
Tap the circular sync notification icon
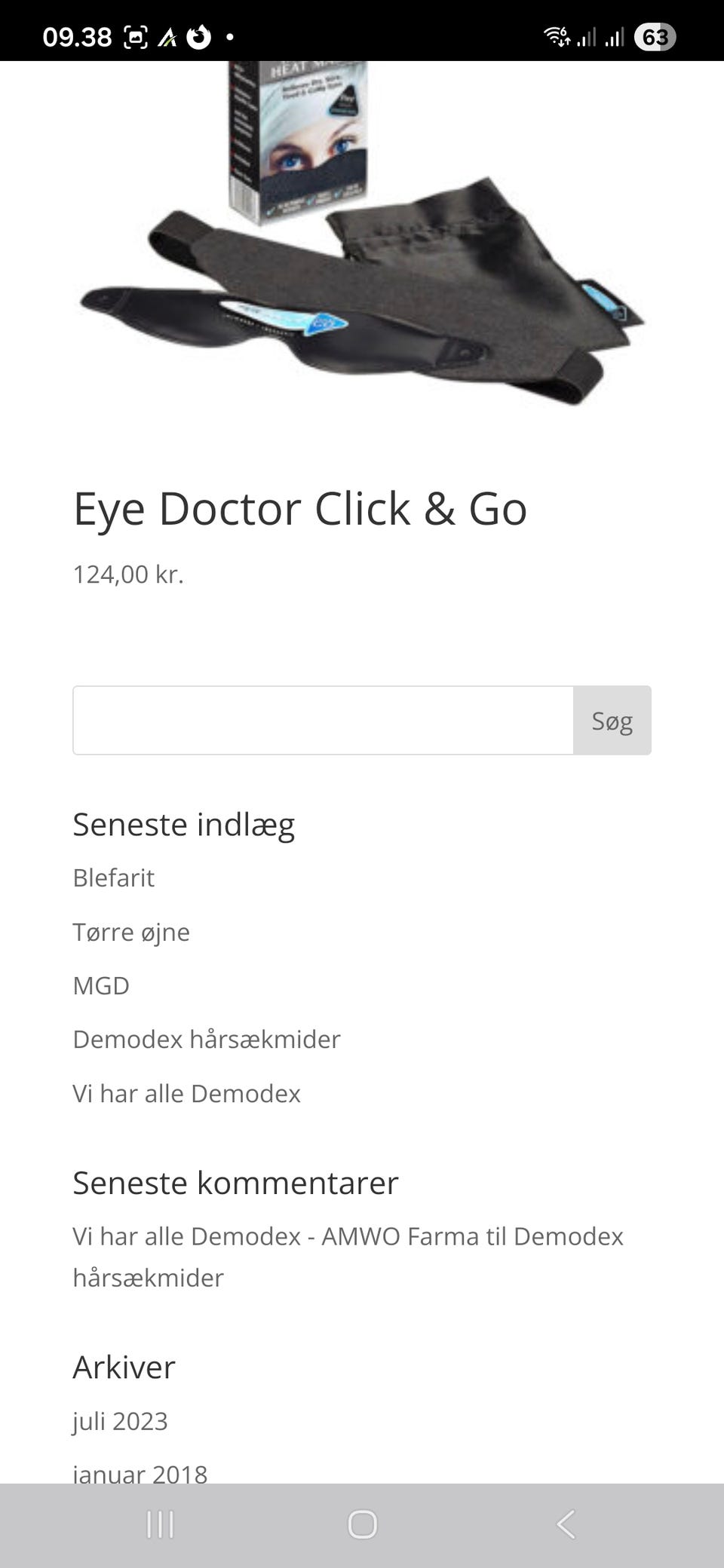tap(198, 36)
